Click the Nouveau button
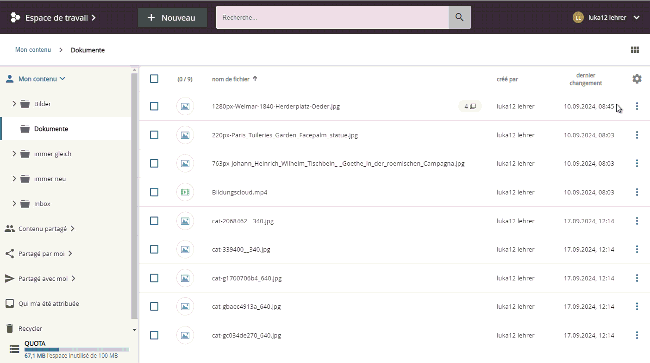 [x=172, y=17]
